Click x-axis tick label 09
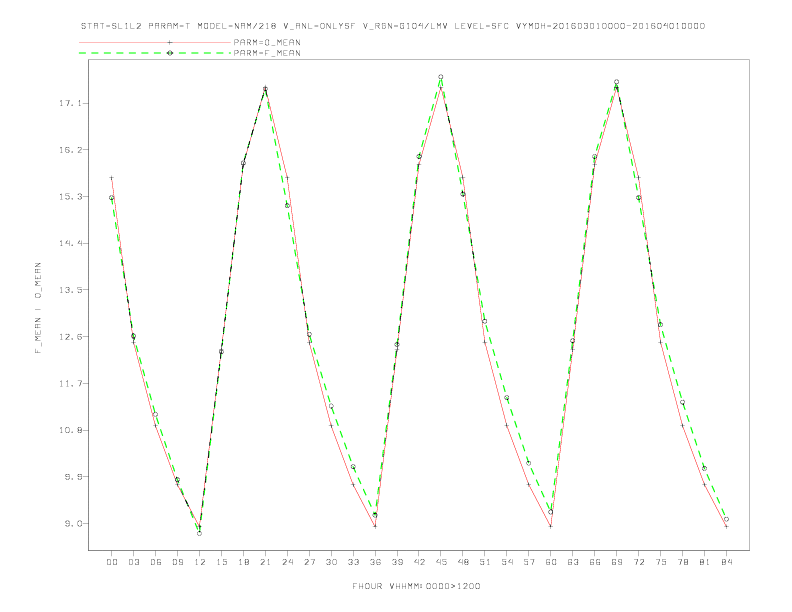792x612 pixels. [x=177, y=562]
